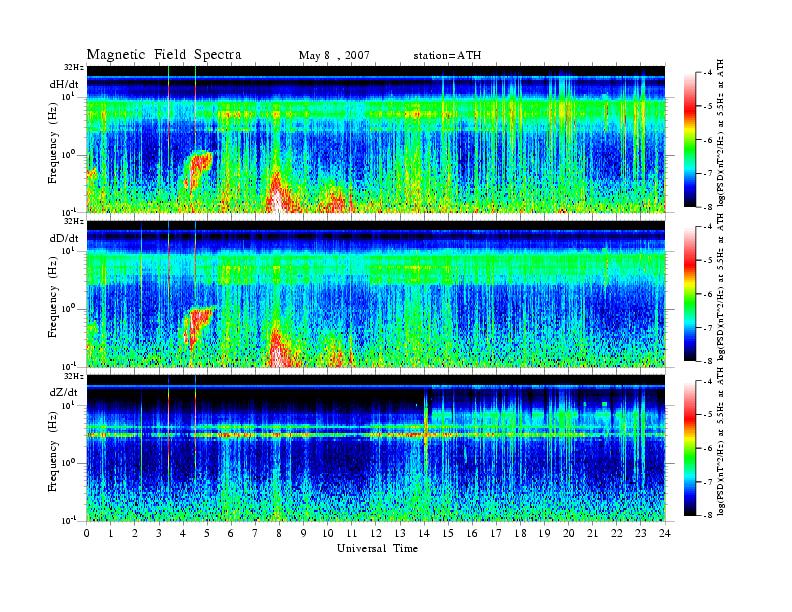
Task: Click the red burst near 4-5 UT in dH/dt panel
Action: coord(199,167)
